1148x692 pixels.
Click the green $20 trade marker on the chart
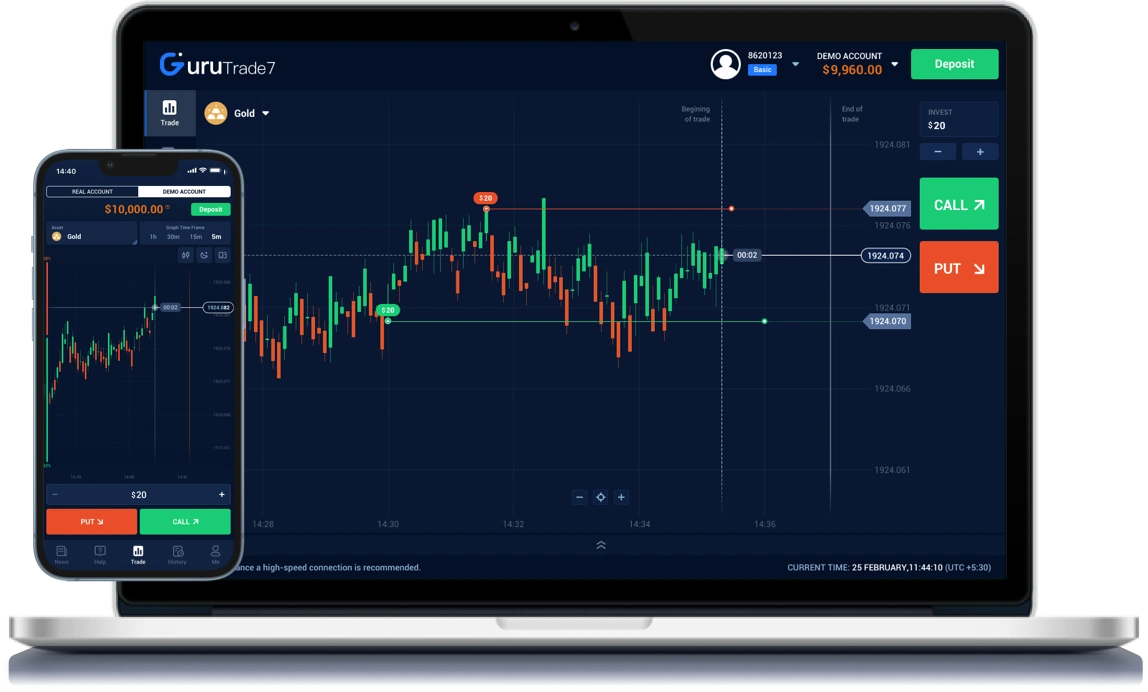(x=388, y=310)
